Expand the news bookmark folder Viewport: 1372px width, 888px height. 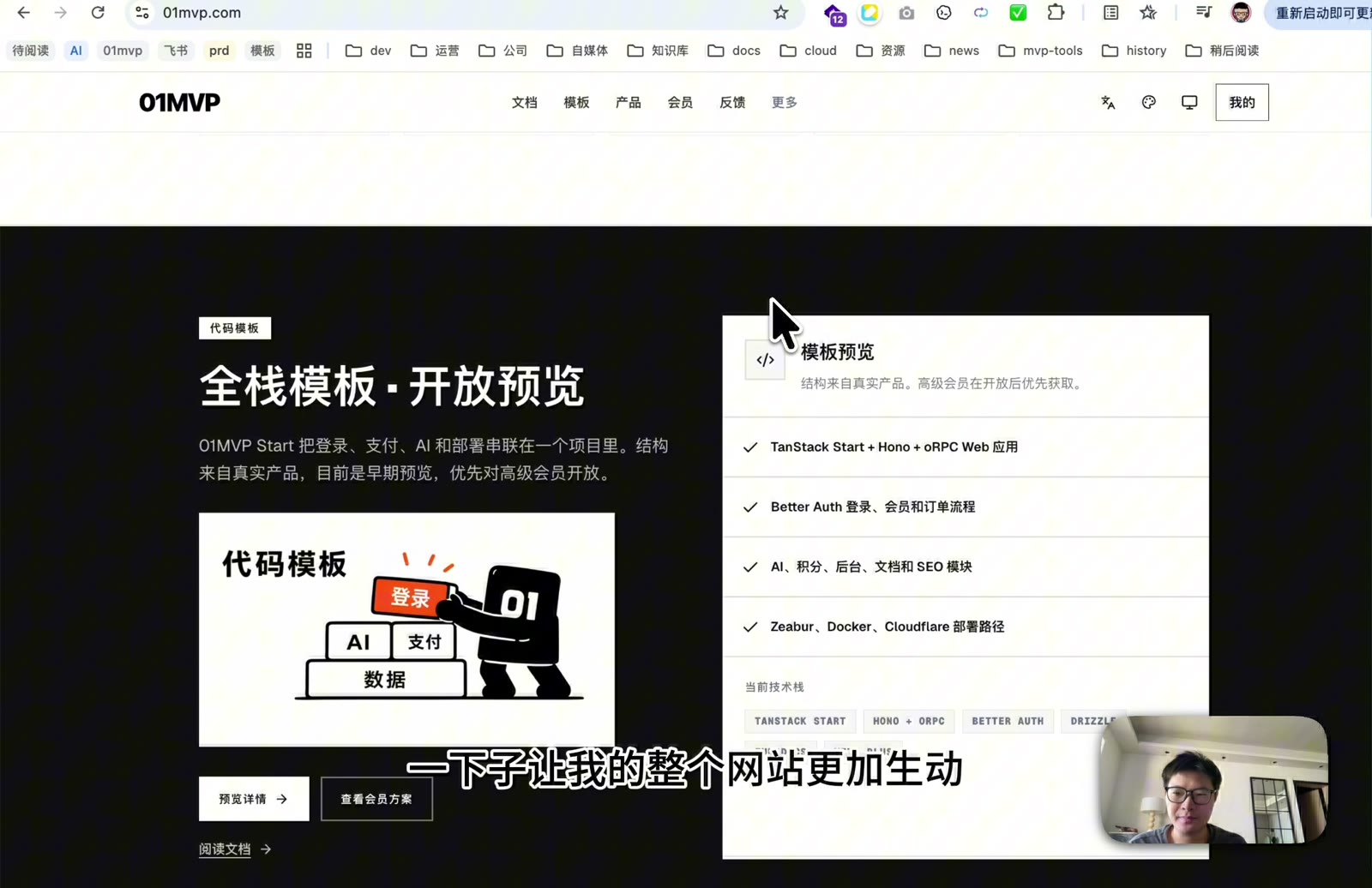pyautogui.click(x=952, y=51)
